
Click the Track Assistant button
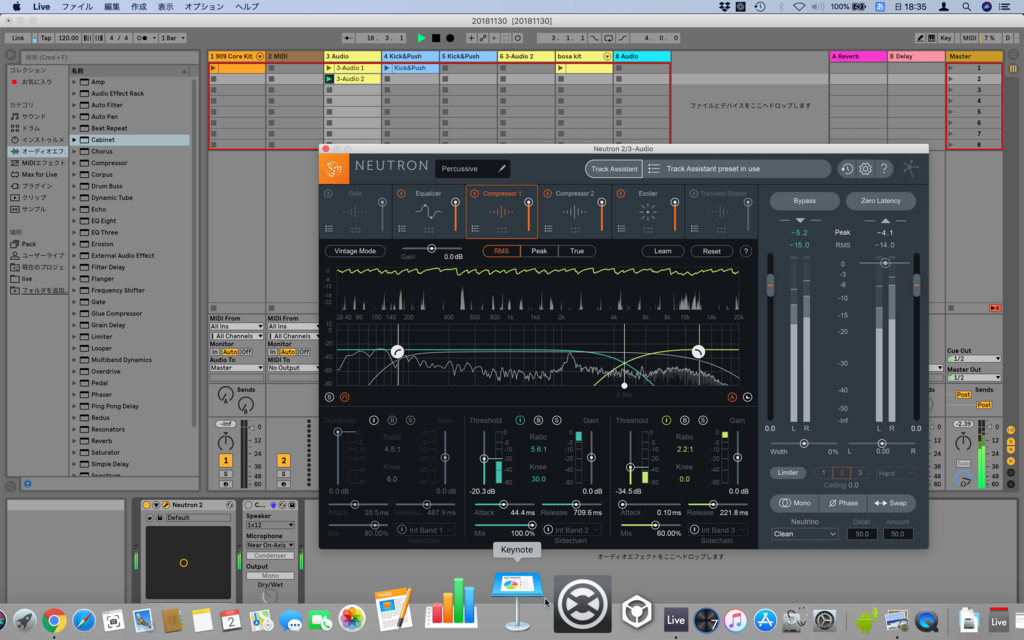click(614, 168)
